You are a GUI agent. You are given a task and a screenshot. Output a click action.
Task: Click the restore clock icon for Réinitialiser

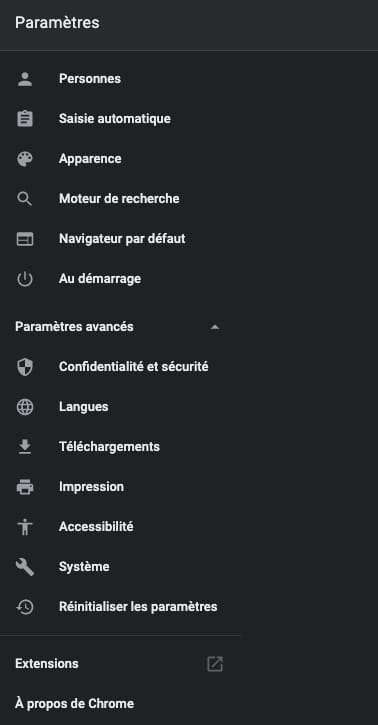[24, 607]
